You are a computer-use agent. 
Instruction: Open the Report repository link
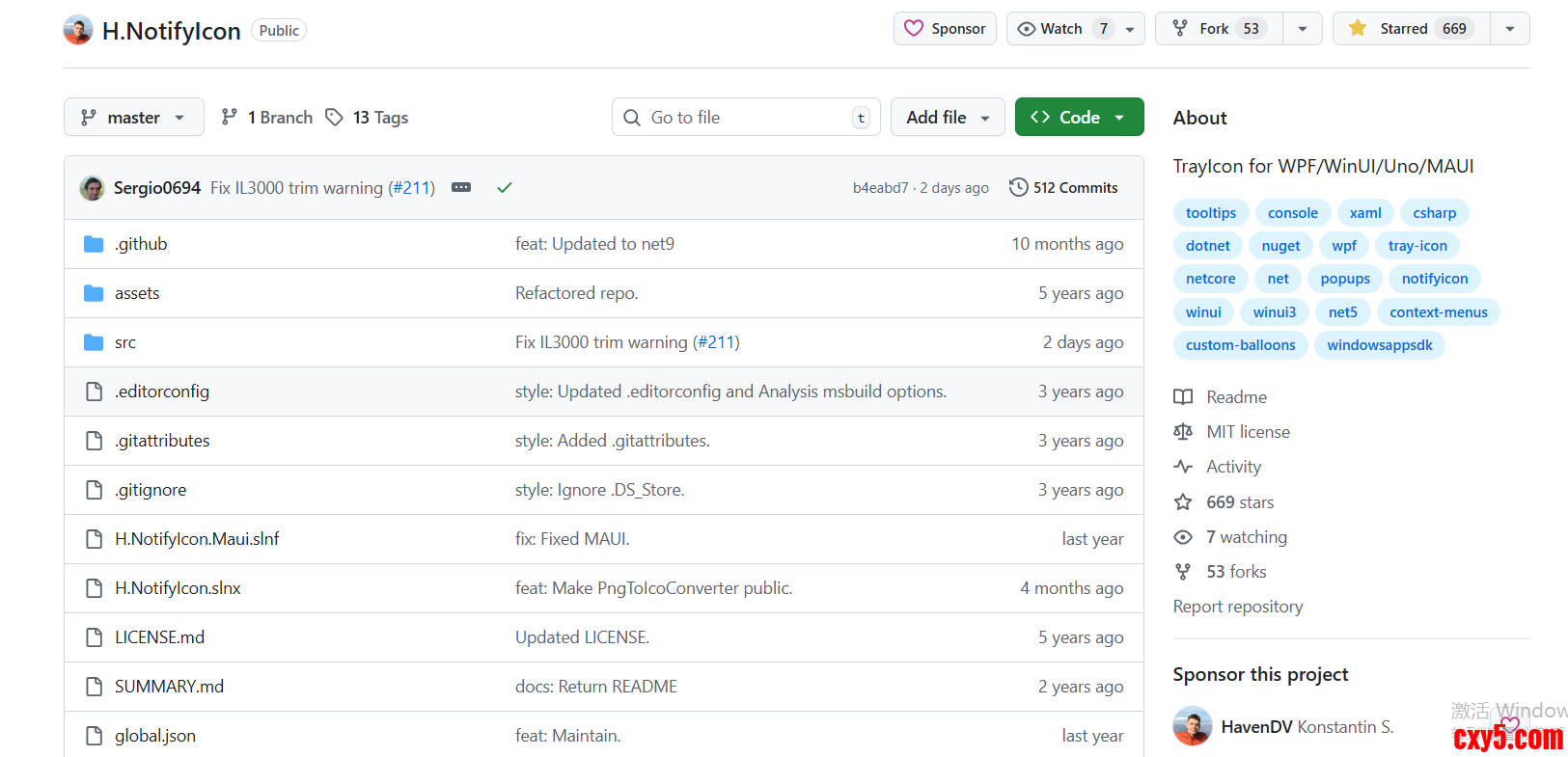point(1238,607)
